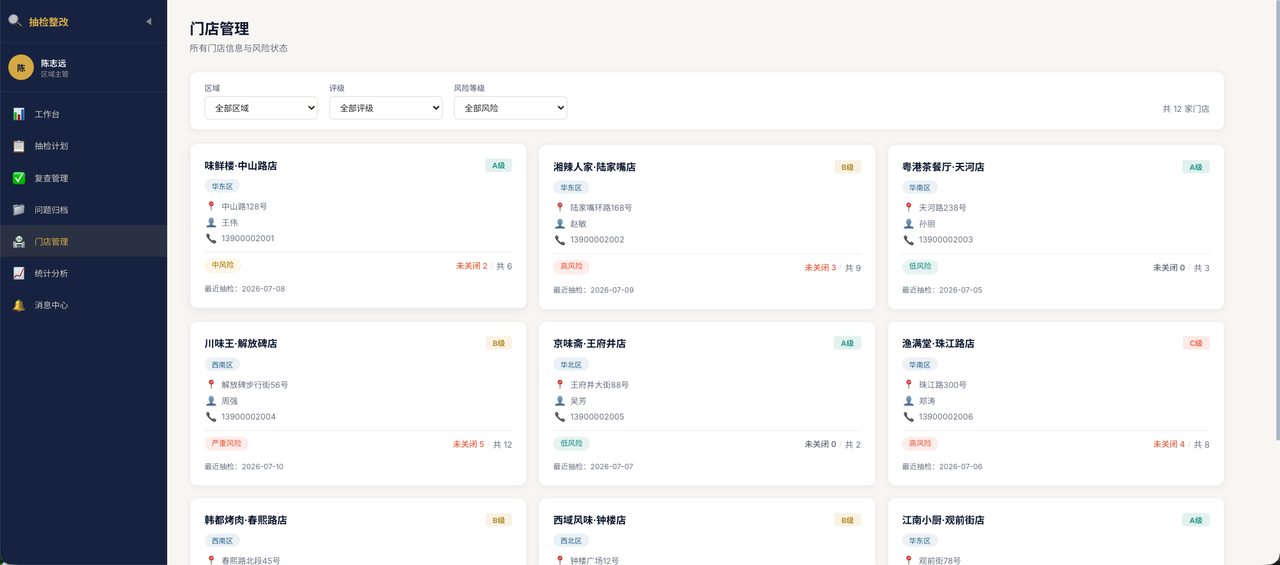Click person icon beside 周强
The width and height of the screenshot is (1280, 565).
211,400
